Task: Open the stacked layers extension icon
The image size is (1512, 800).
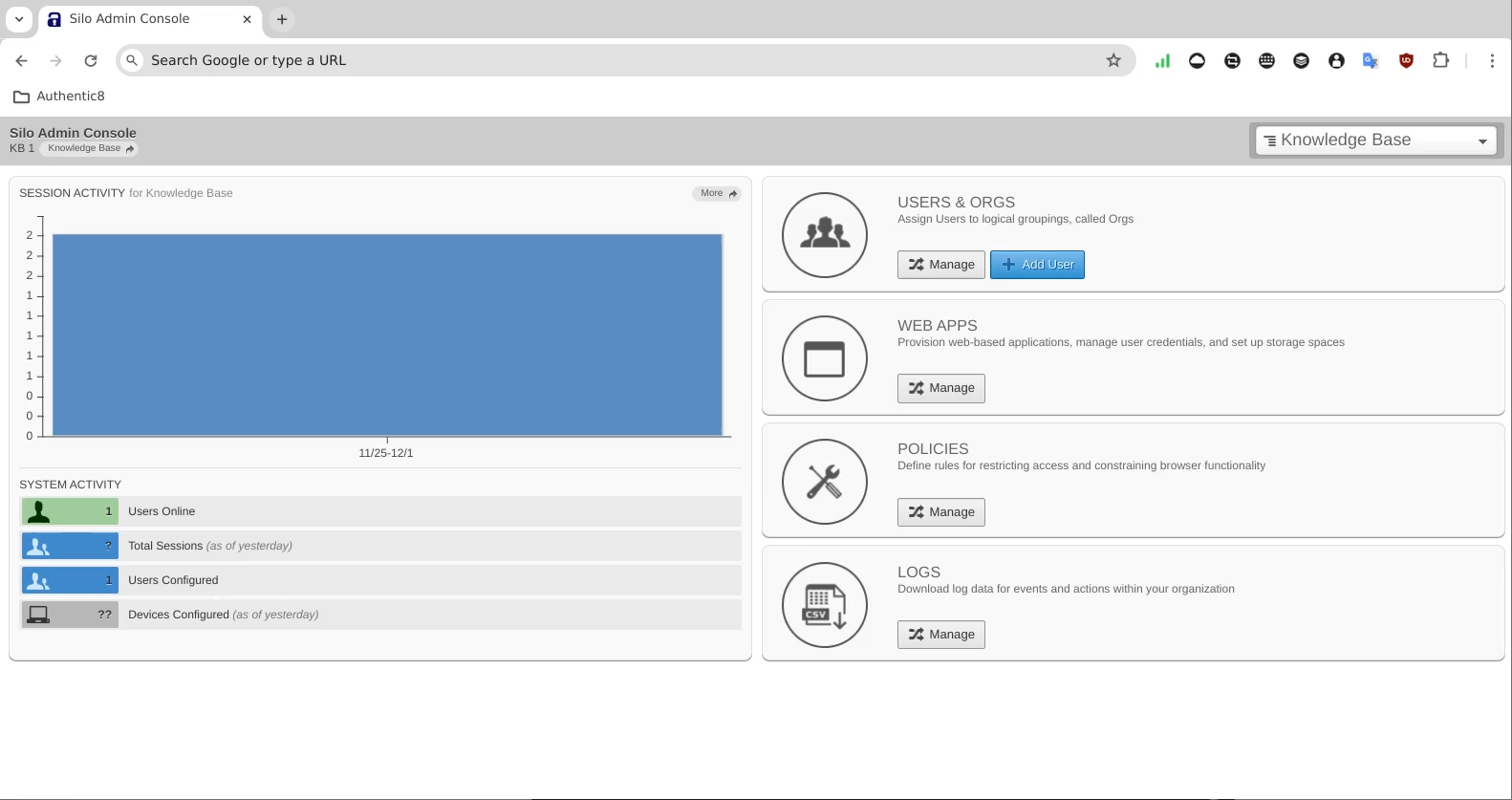Action: (1301, 60)
